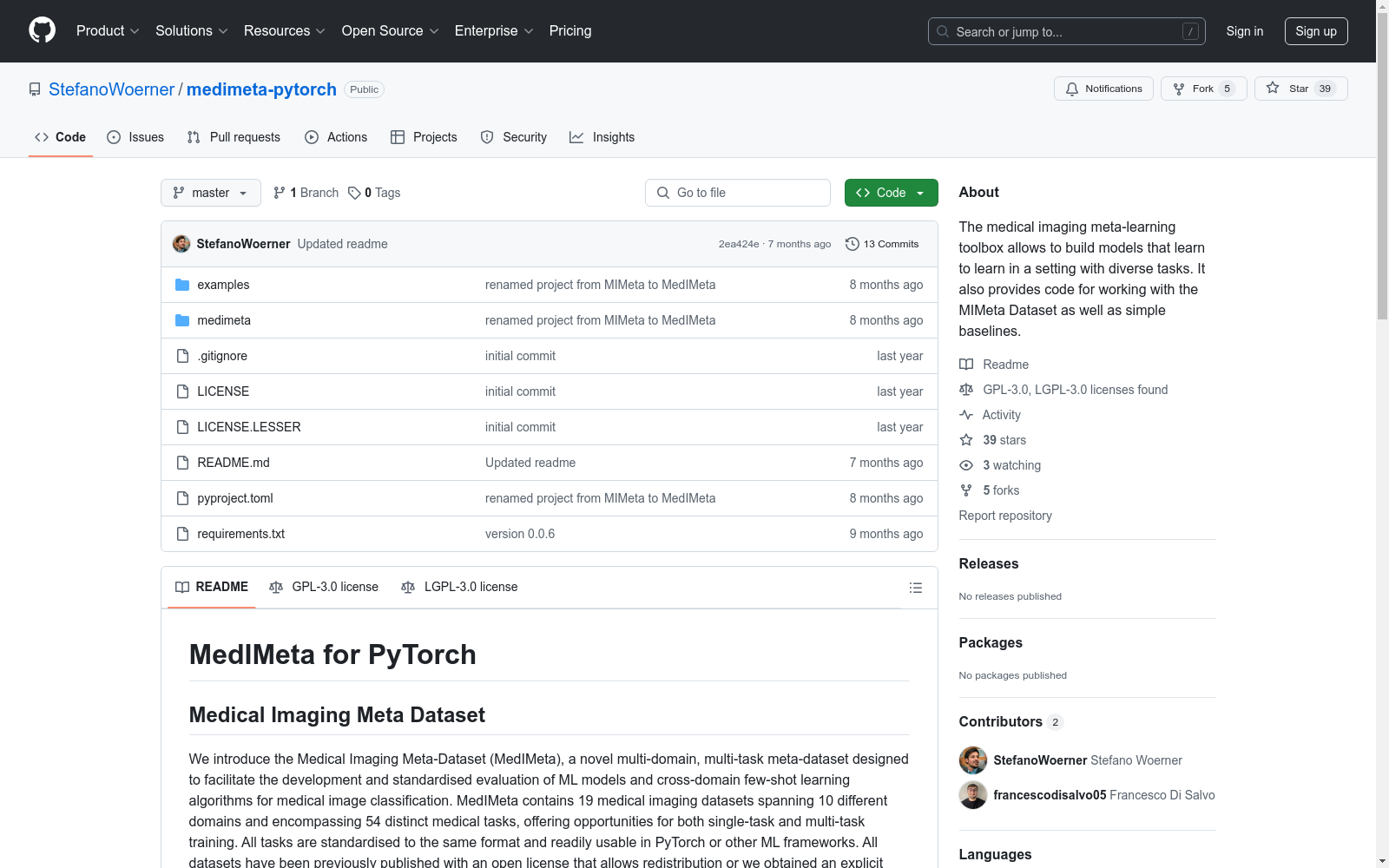Image resolution: width=1389 pixels, height=868 pixels.
Task: Click the GitHub logo icon
Action: 42,30
